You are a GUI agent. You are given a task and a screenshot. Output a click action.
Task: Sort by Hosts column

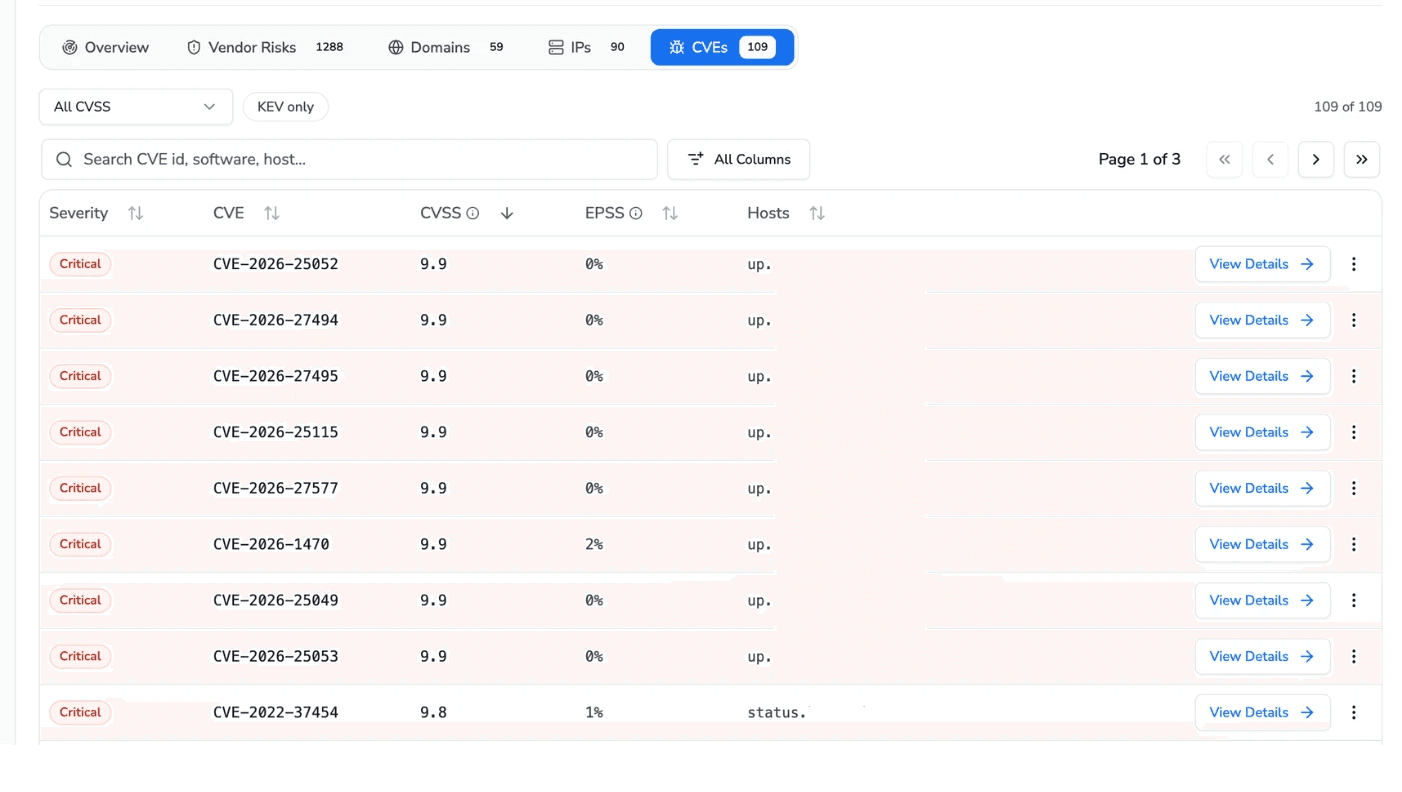point(817,213)
